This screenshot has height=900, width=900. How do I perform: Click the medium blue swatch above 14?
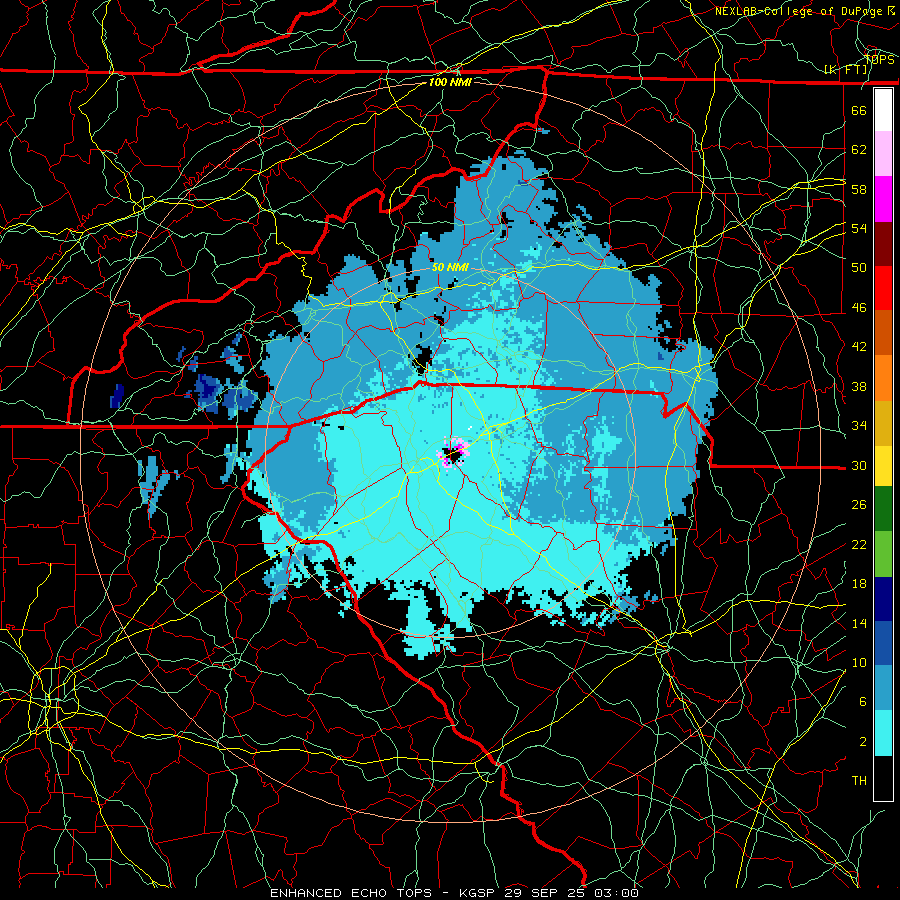click(883, 643)
